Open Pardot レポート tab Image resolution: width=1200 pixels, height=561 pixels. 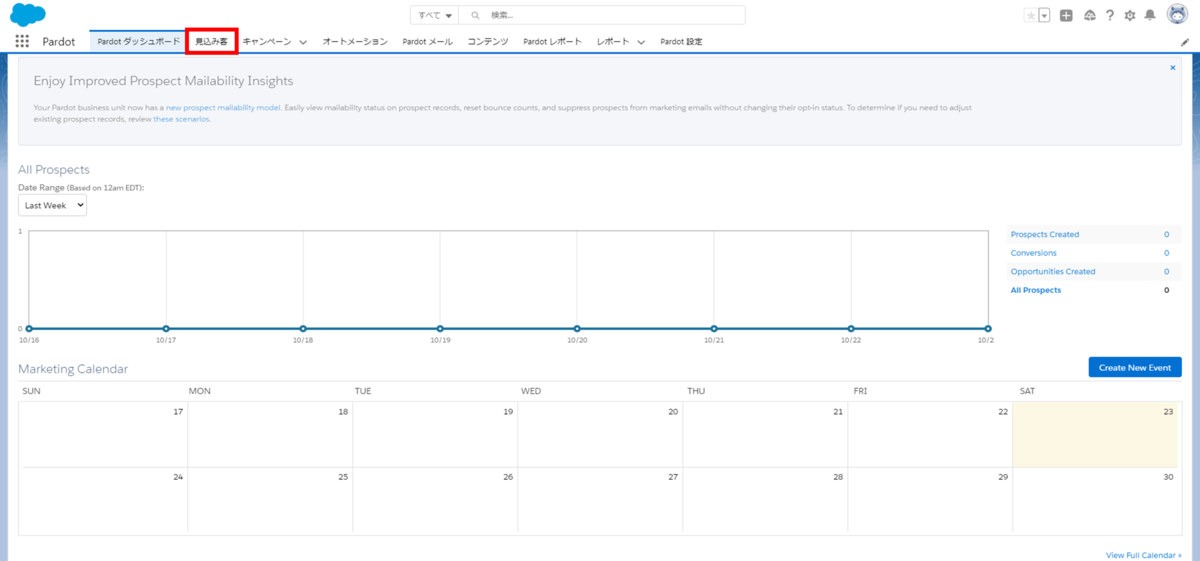coord(552,42)
